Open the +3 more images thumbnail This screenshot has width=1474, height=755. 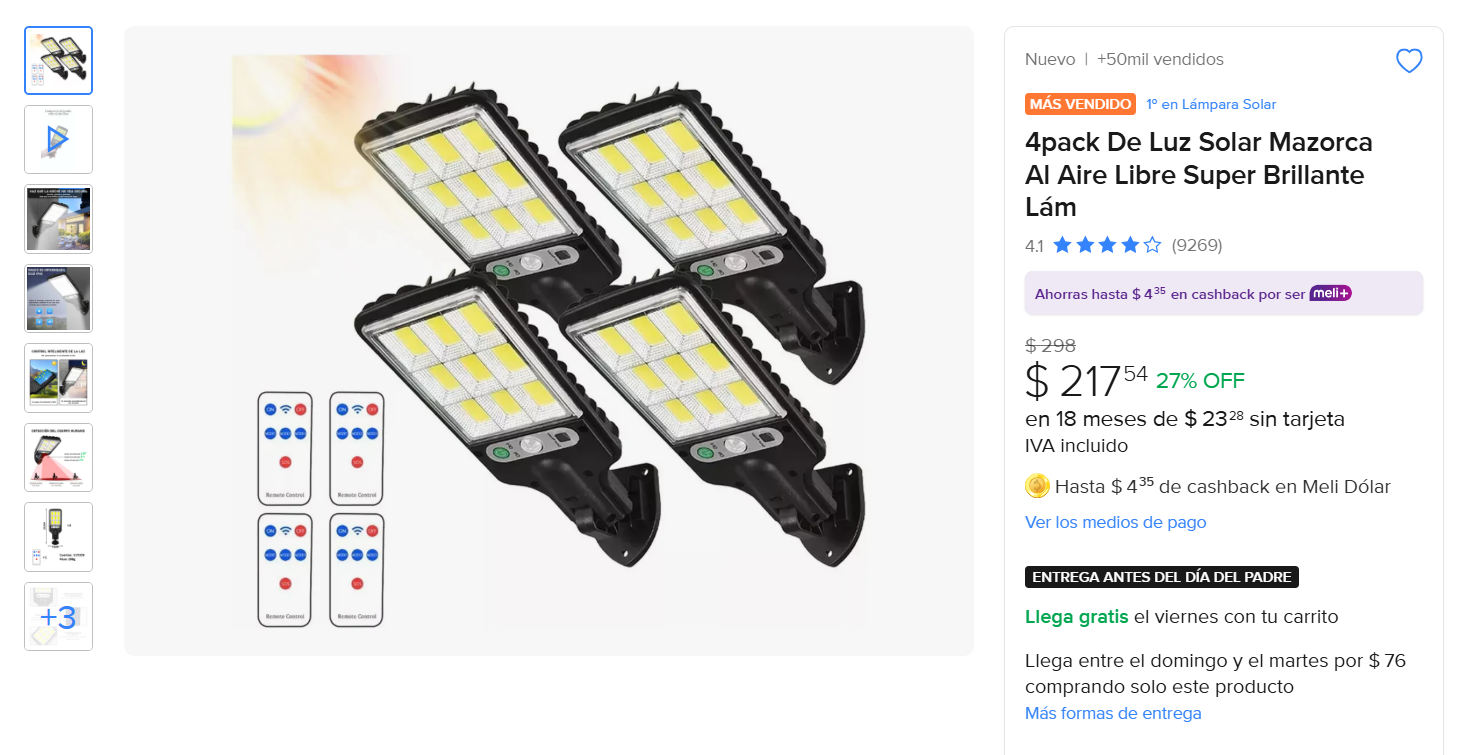coord(58,616)
